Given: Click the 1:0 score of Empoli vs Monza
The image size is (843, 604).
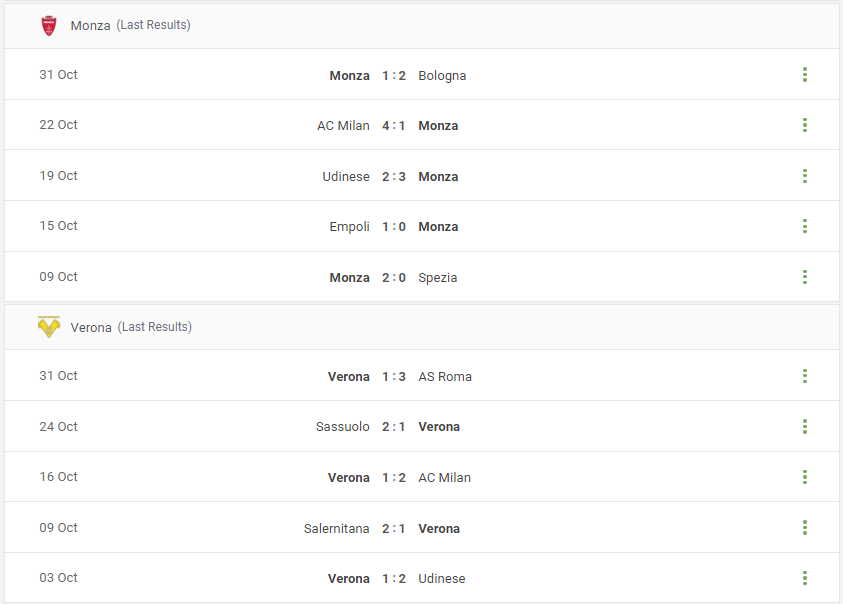Looking at the screenshot, I should point(394,226).
